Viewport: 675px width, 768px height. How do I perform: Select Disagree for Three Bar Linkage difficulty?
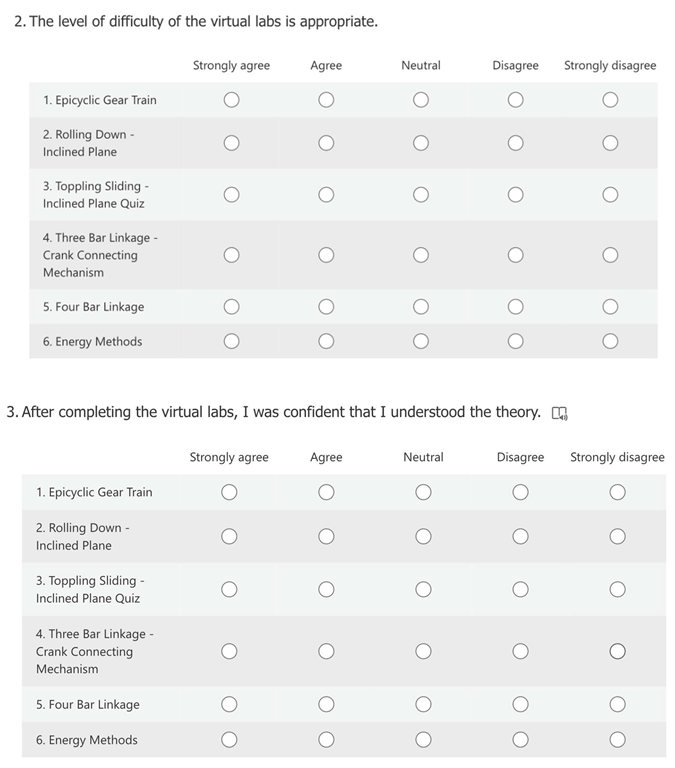(515, 255)
